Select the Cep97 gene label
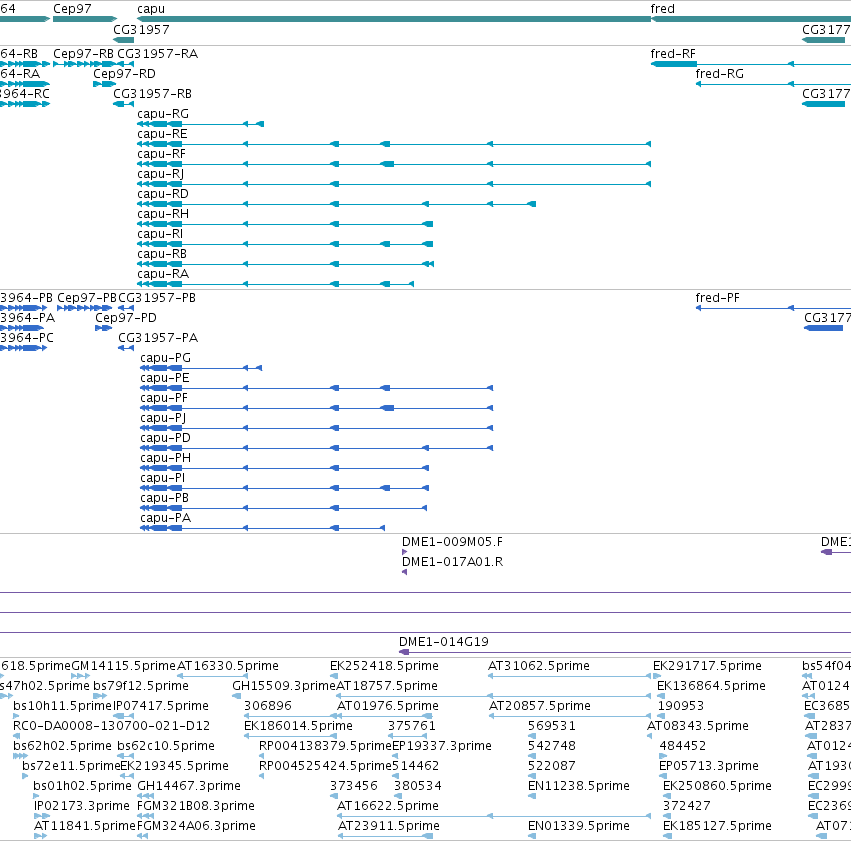The width and height of the screenshot is (851, 841). point(72,9)
